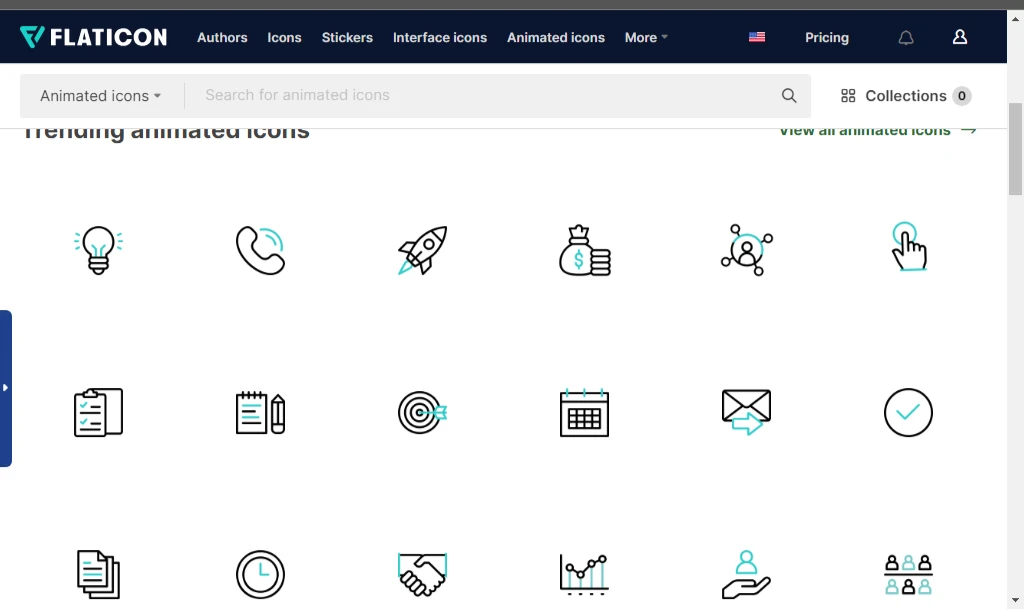Viewport: 1024px width, 609px height.
Task: Open the notepad with pencil icon
Action: pos(261,413)
